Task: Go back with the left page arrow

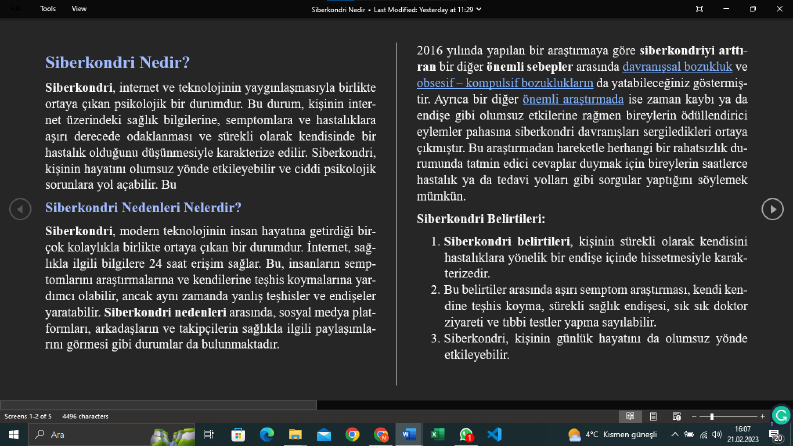Action: 20,209
